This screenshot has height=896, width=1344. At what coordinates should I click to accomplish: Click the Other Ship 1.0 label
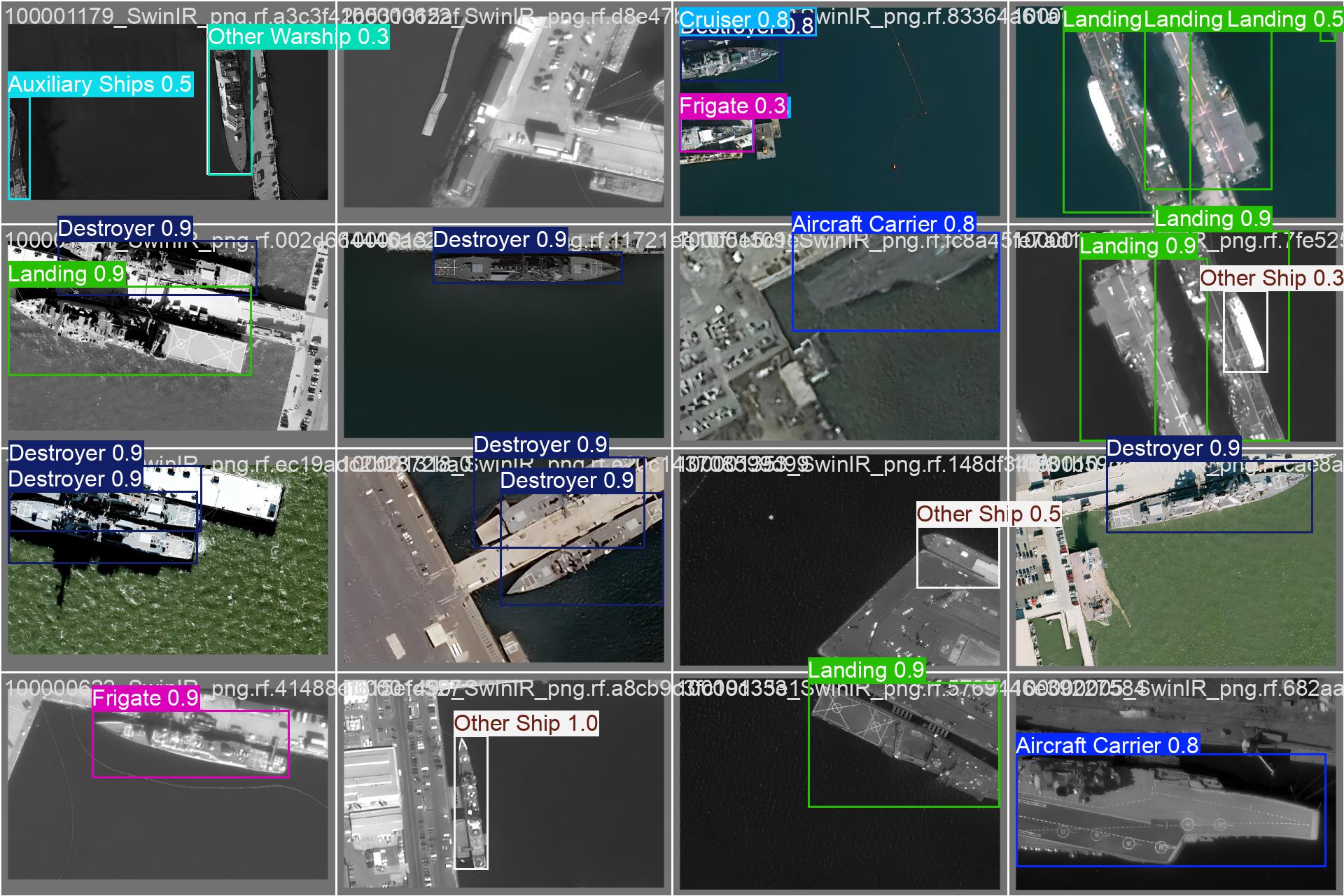click(526, 724)
